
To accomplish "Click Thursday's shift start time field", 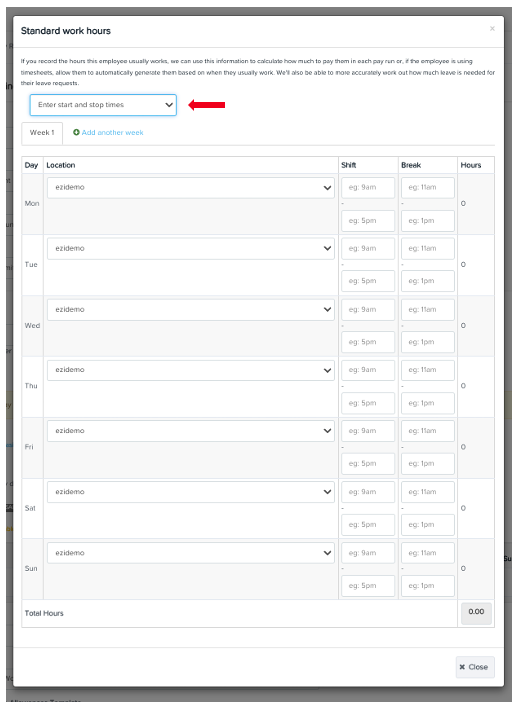I will (368, 370).
